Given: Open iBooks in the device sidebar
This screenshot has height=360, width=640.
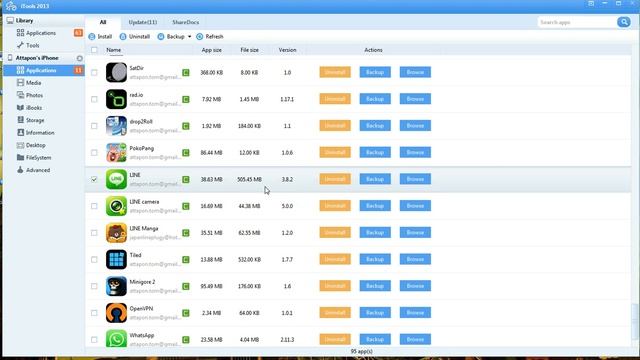Looking at the screenshot, I should tap(29, 108).
